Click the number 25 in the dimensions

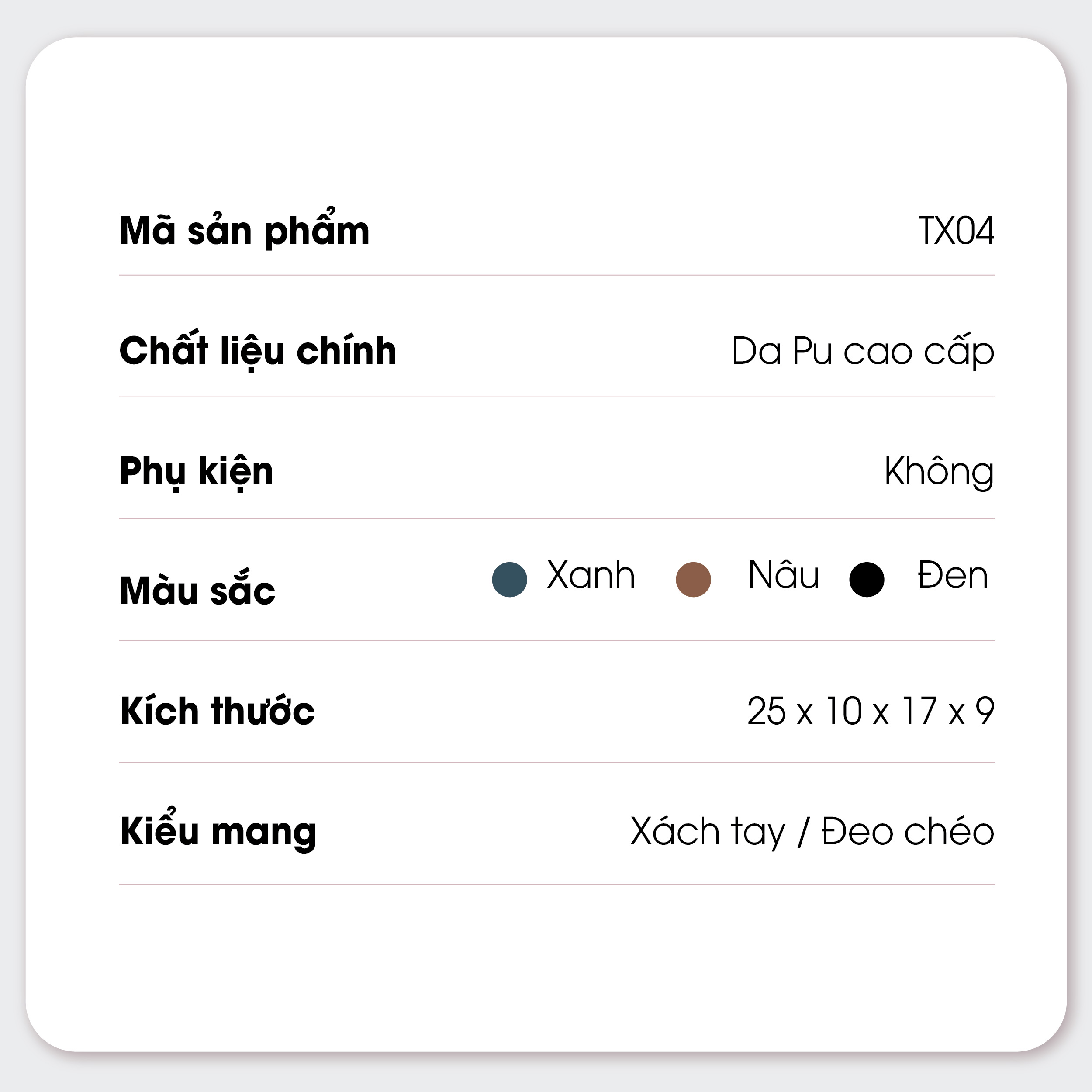pyautogui.click(x=766, y=711)
